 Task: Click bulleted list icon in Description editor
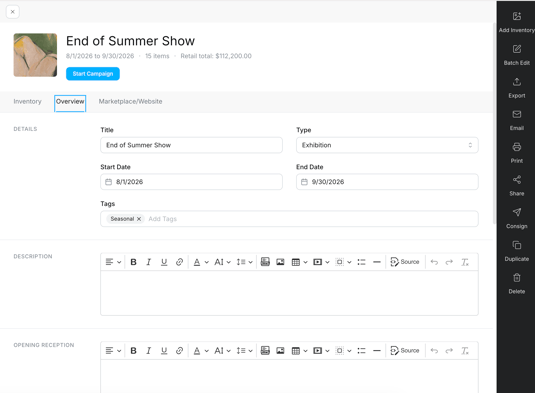[x=361, y=262]
